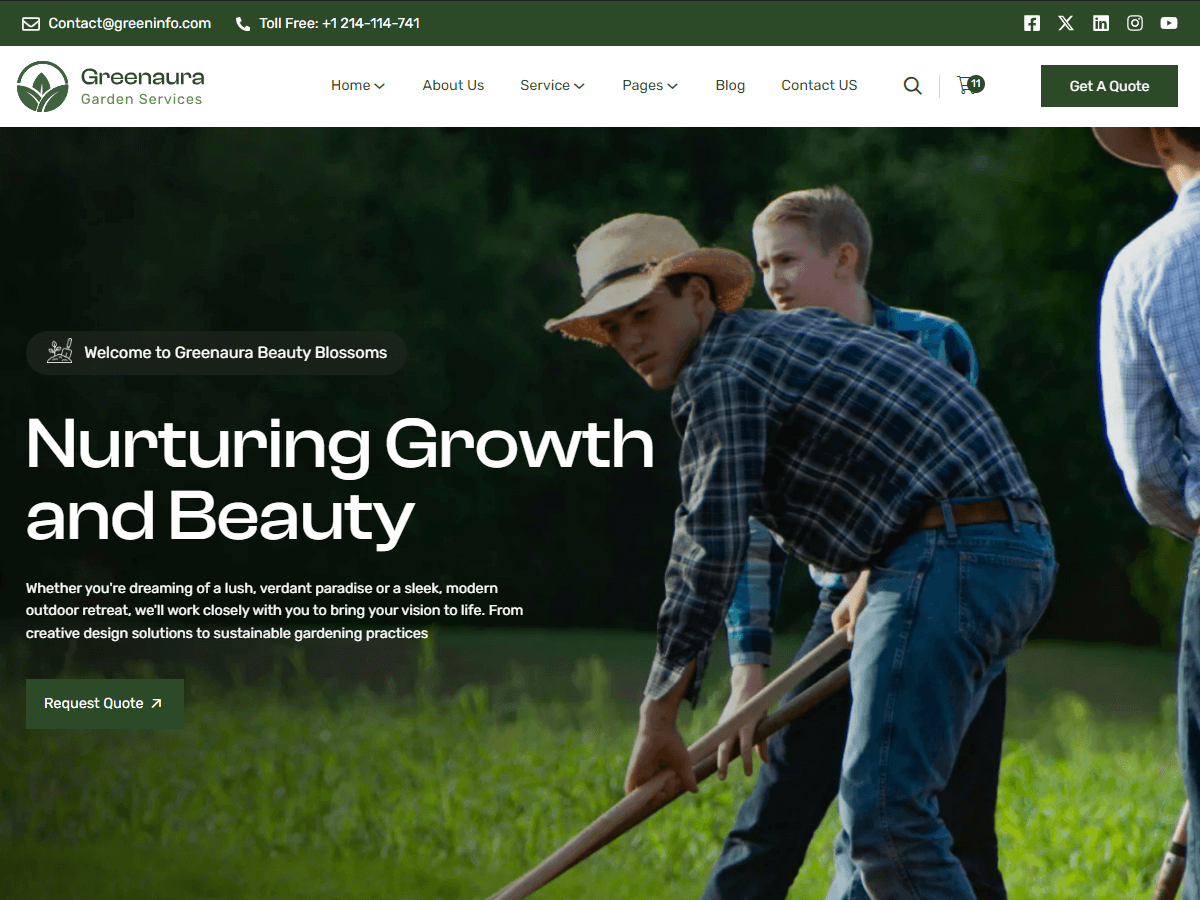This screenshot has height=900, width=1200.
Task: Click the Request Quote button
Action: [104, 703]
